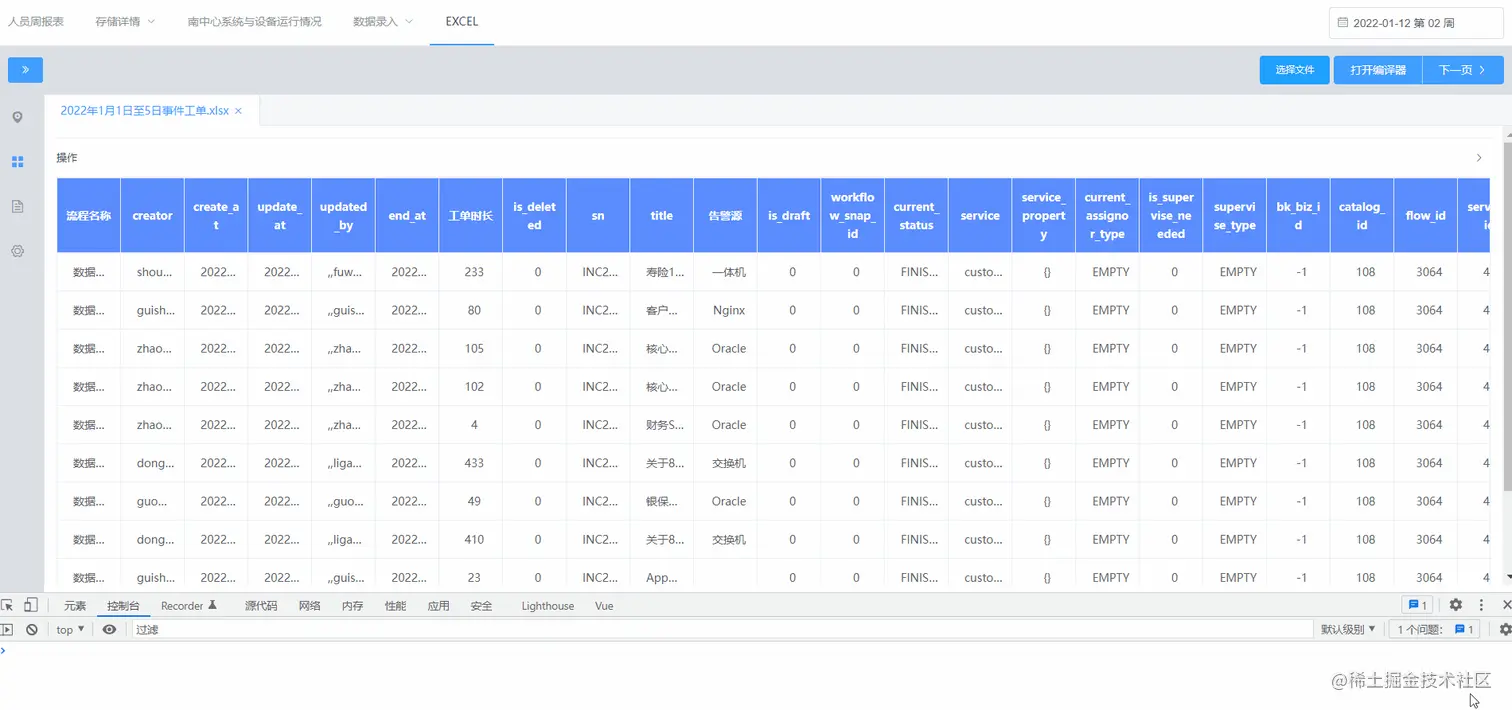Open DevTools settings gear icon
This screenshot has height=710, width=1512.
pyautogui.click(x=1456, y=605)
